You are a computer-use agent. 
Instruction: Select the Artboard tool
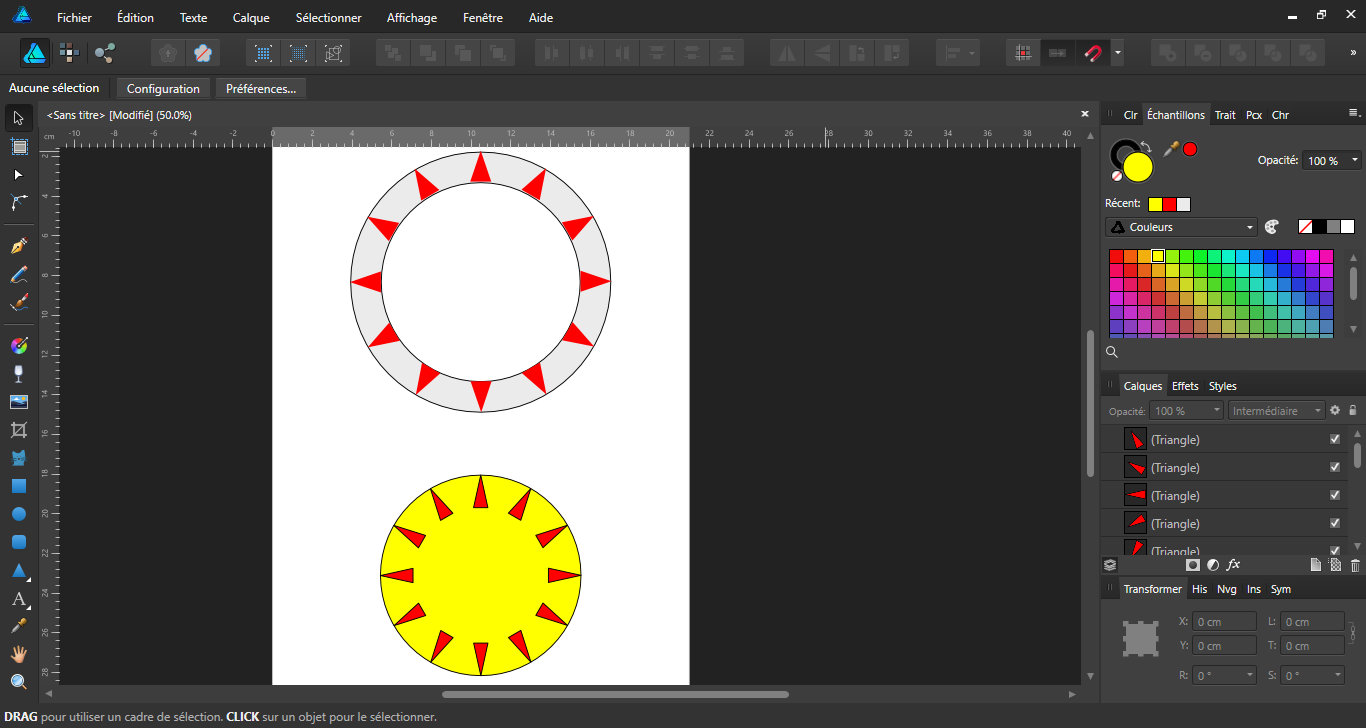click(x=18, y=146)
